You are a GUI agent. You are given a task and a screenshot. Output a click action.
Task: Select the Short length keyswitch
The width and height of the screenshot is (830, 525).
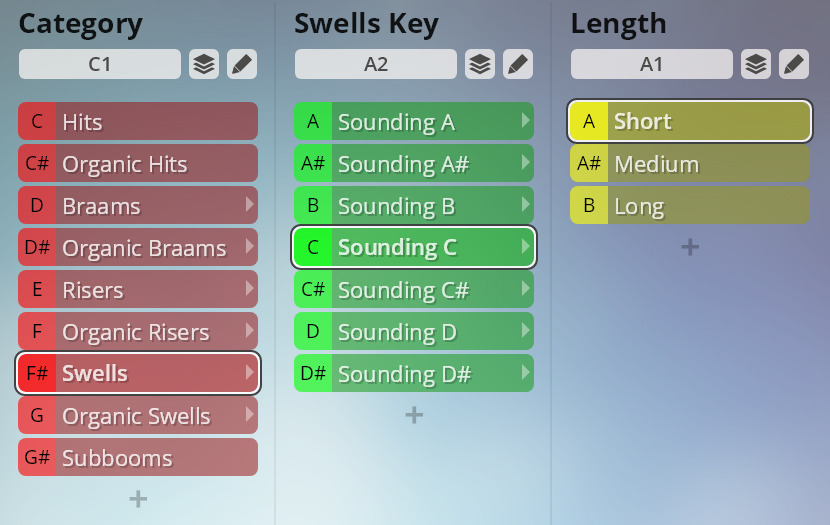click(x=690, y=121)
